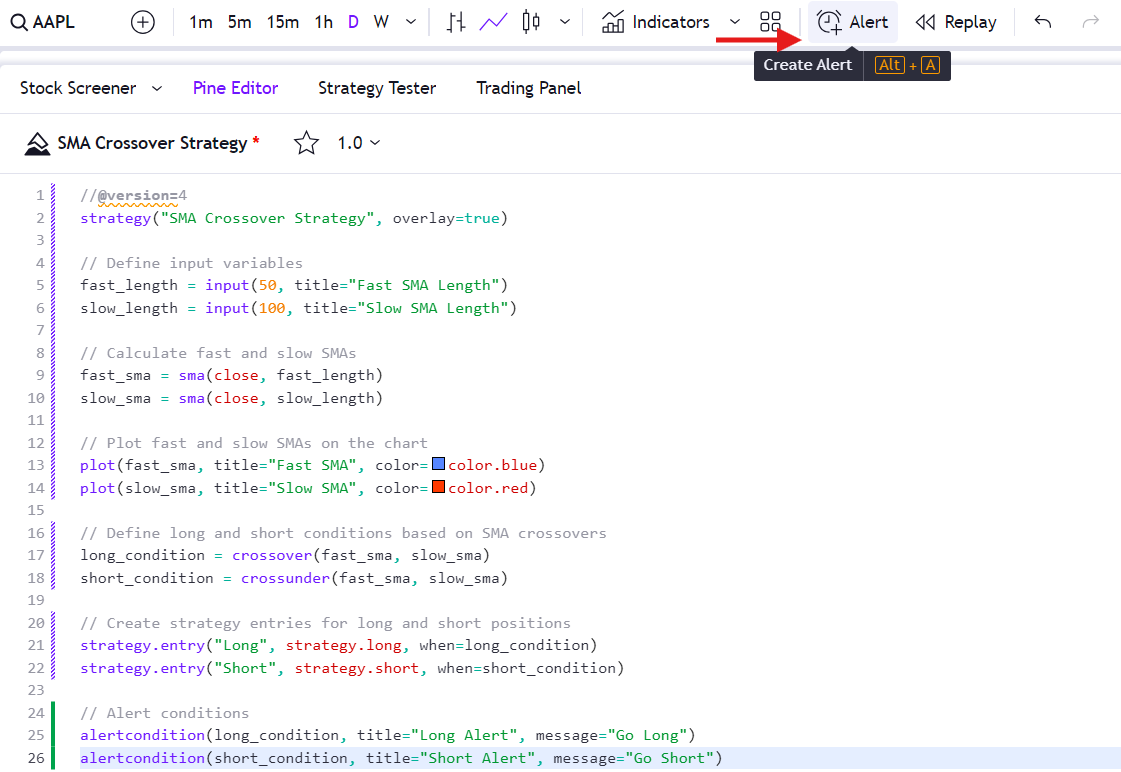The width and height of the screenshot is (1121, 772).
Task: Expand the indicator templates dropdown arrow
Action: click(x=735, y=22)
